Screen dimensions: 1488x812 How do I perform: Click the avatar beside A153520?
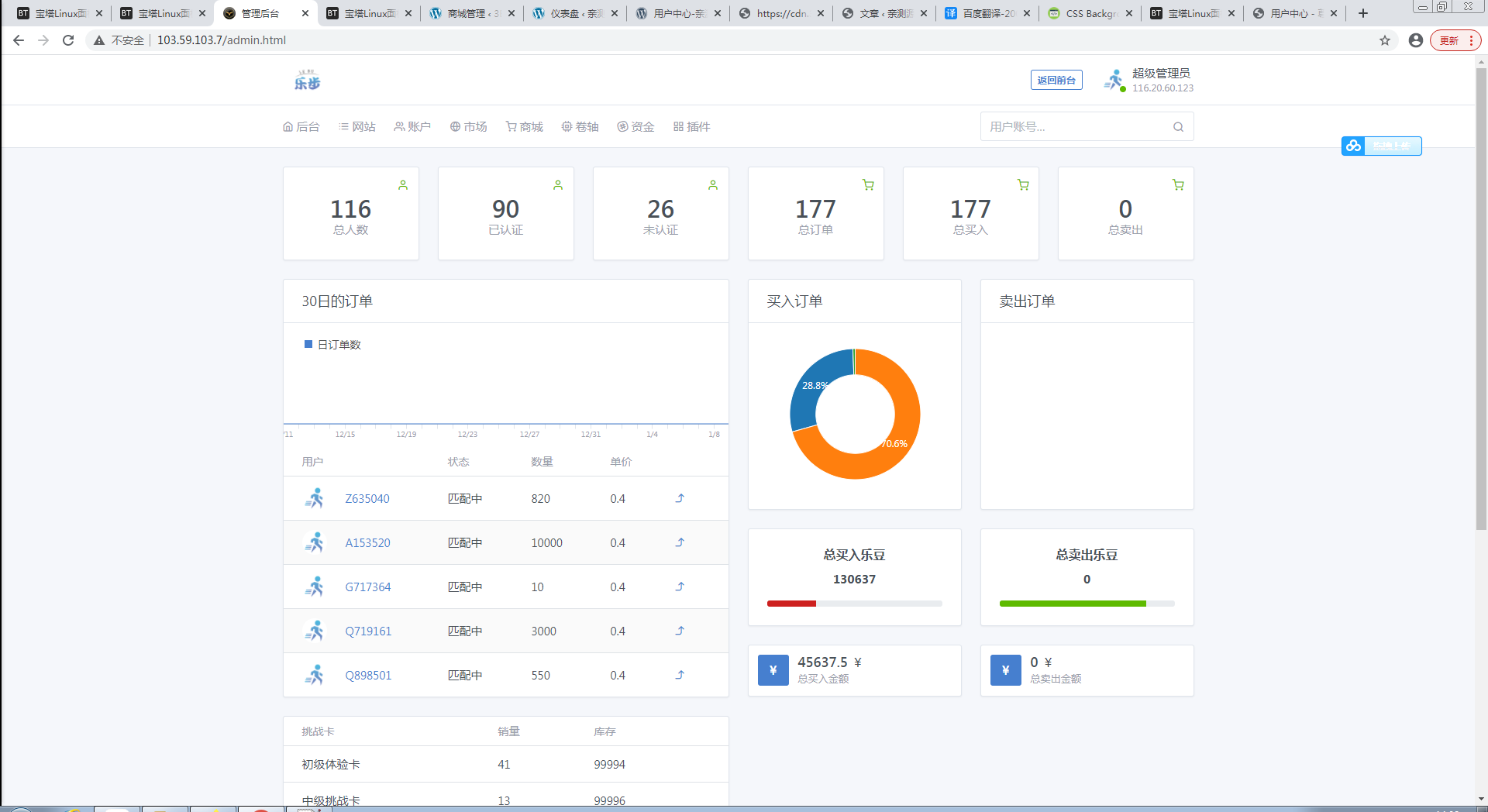click(x=315, y=542)
